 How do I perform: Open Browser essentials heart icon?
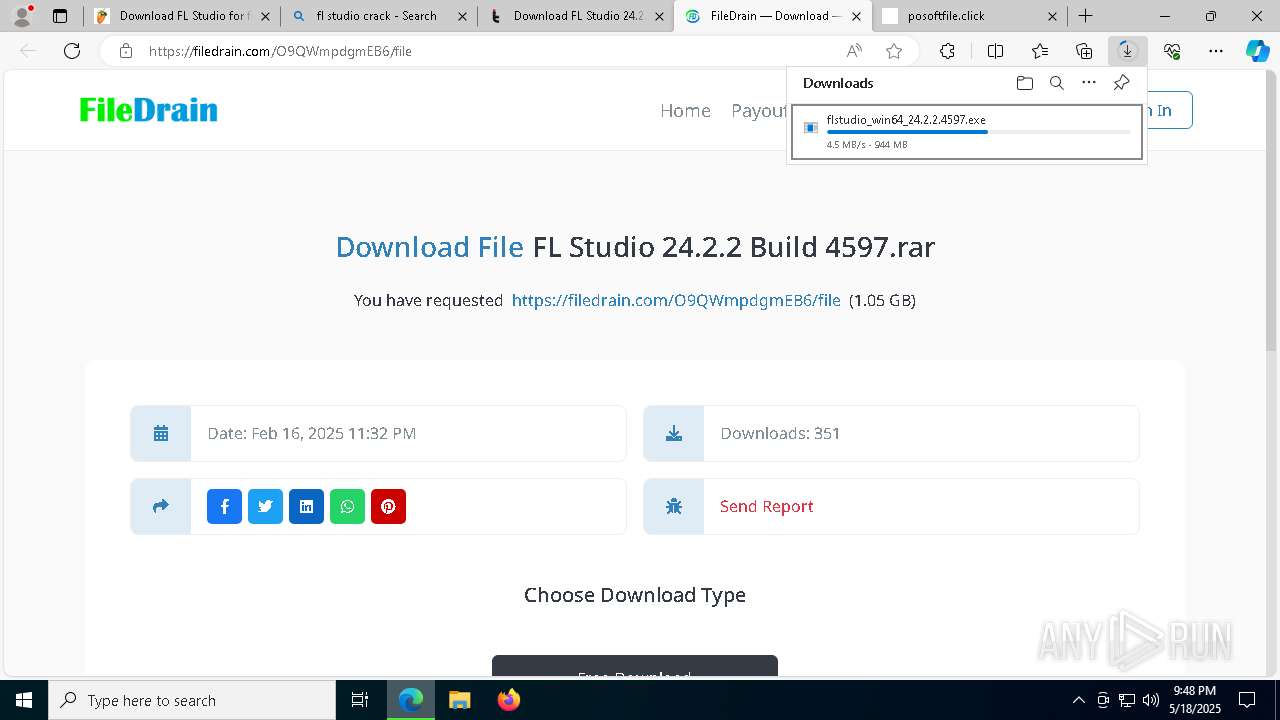[1172, 51]
